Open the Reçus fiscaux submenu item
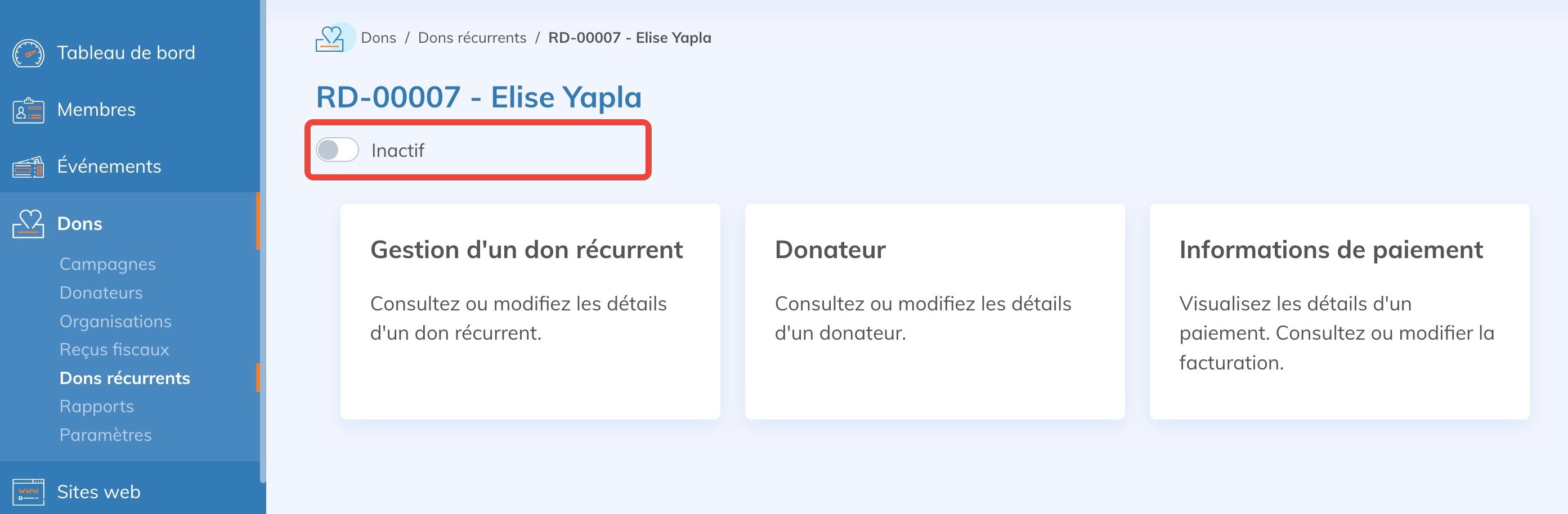This screenshot has width=1568, height=514. point(114,350)
